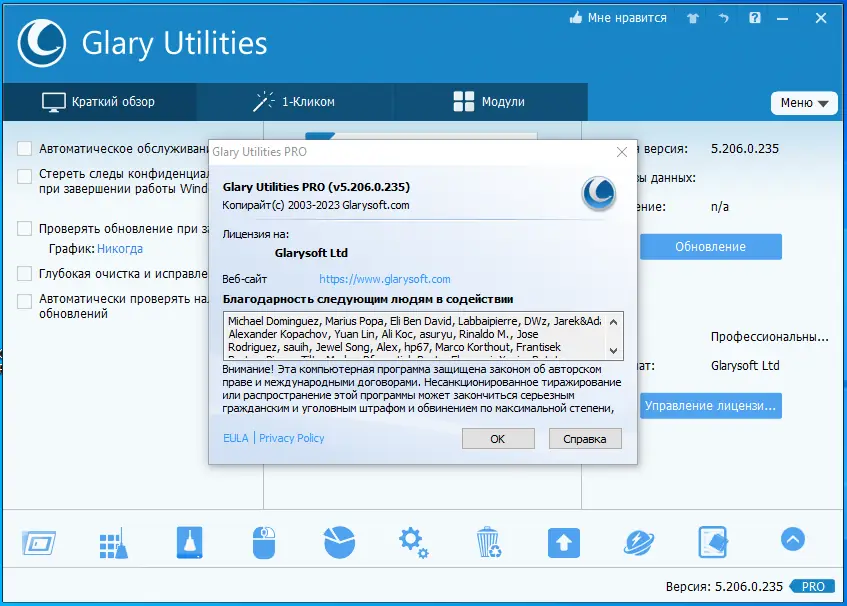Viewport: 847px width, 606px height.
Task: Open the Модули tab
Action: [x=490, y=101]
